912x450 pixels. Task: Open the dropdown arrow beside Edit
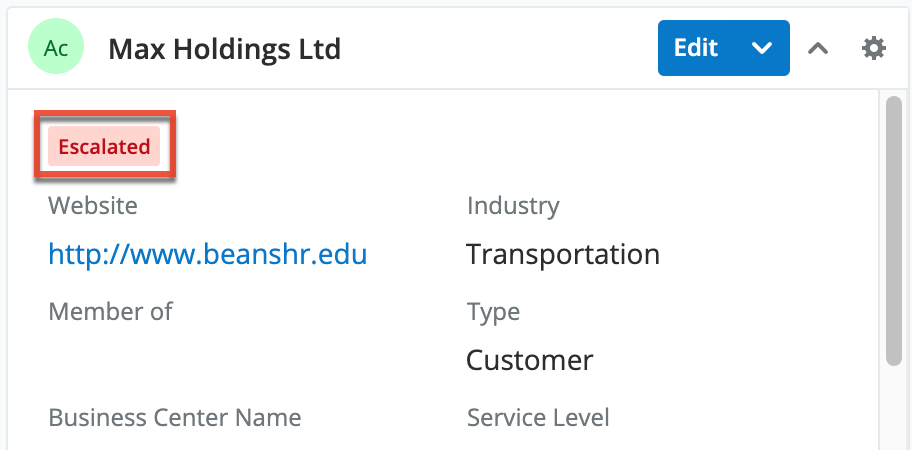(762, 48)
